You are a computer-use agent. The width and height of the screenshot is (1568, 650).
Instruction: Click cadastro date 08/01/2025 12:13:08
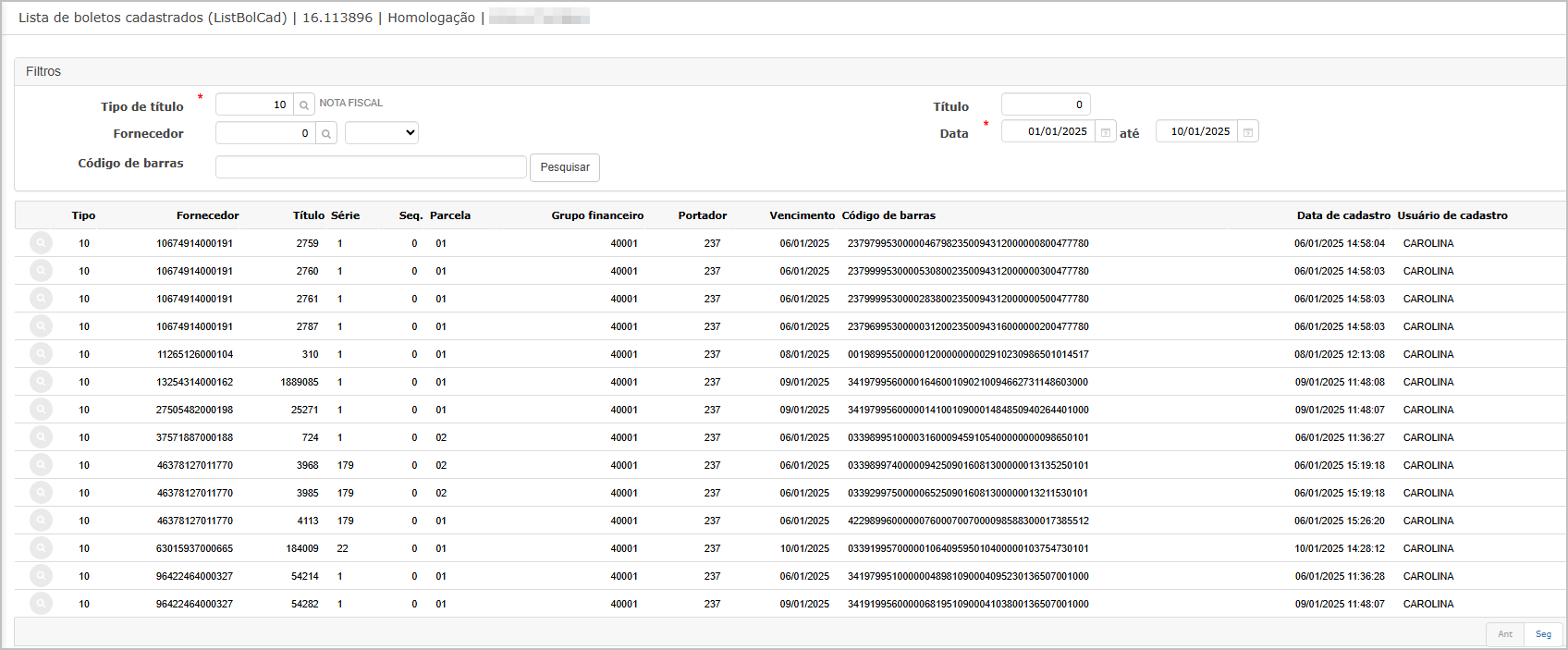tap(1340, 354)
